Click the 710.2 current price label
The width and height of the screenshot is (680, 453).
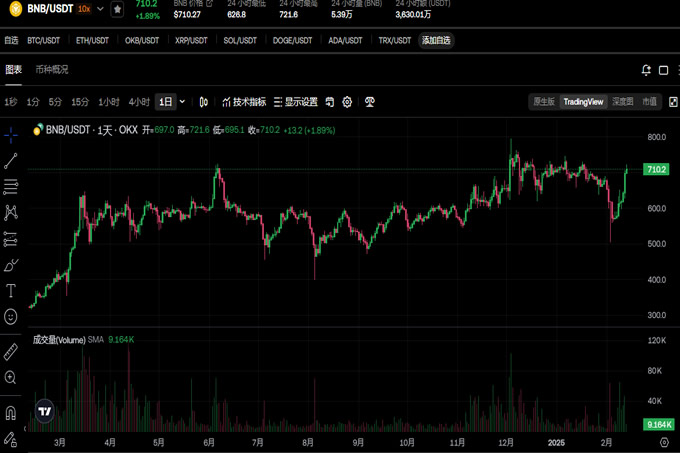coord(656,170)
